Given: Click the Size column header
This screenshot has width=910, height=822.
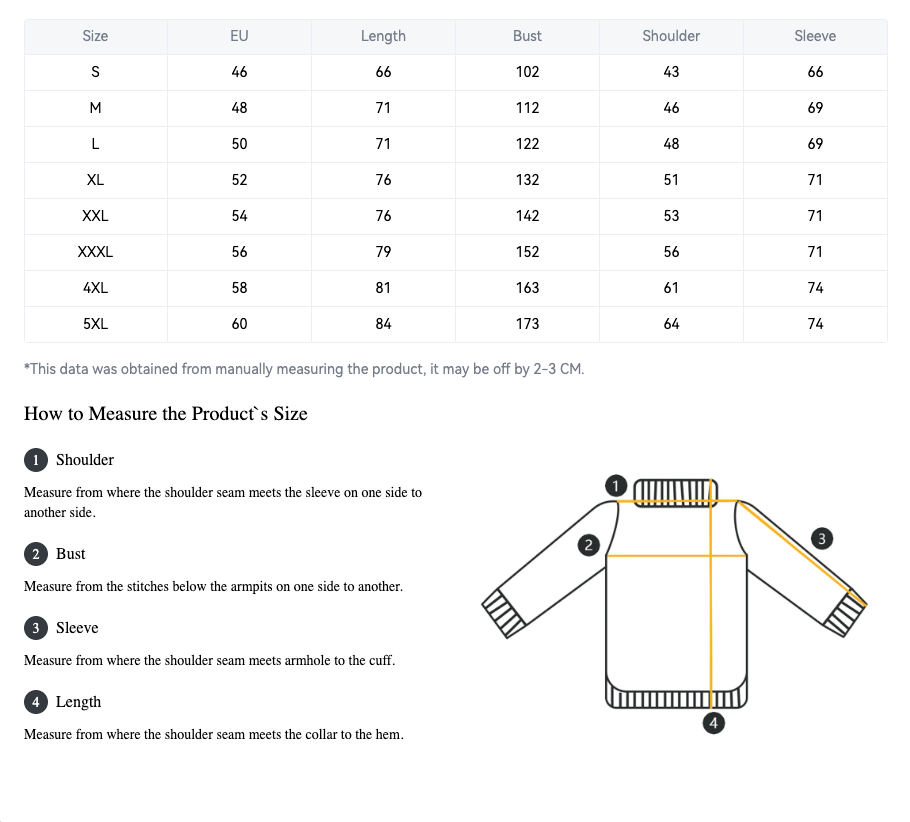Looking at the screenshot, I should 95,36.
